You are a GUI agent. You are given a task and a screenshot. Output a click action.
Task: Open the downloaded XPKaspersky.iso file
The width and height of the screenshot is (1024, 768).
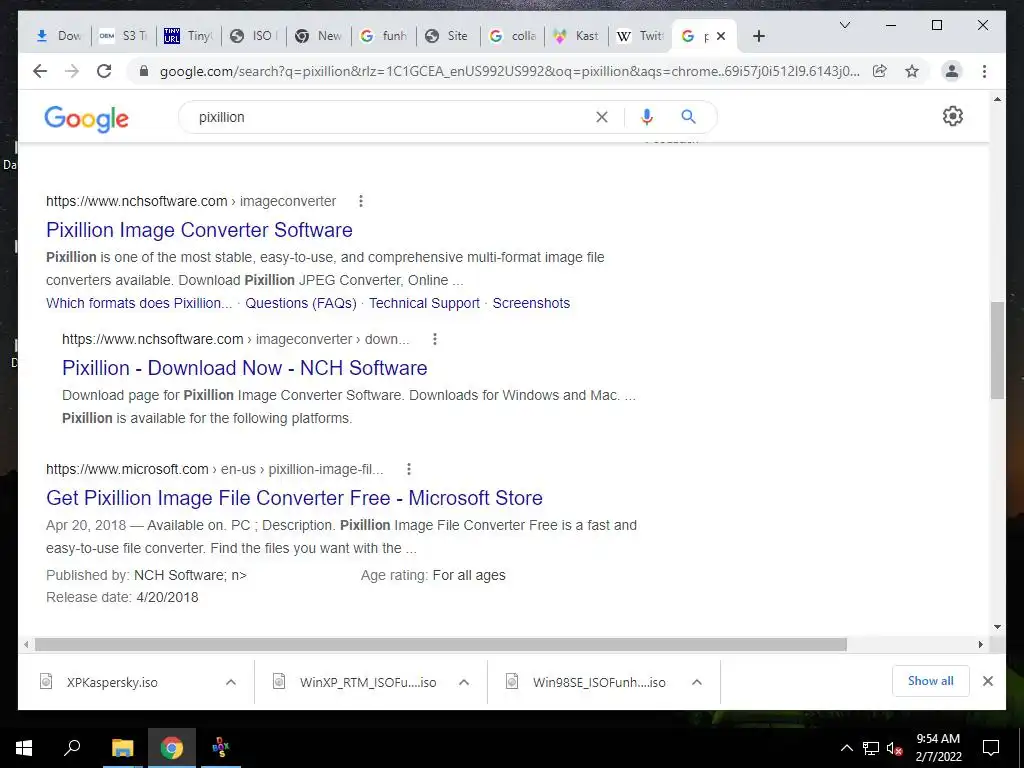point(112,682)
